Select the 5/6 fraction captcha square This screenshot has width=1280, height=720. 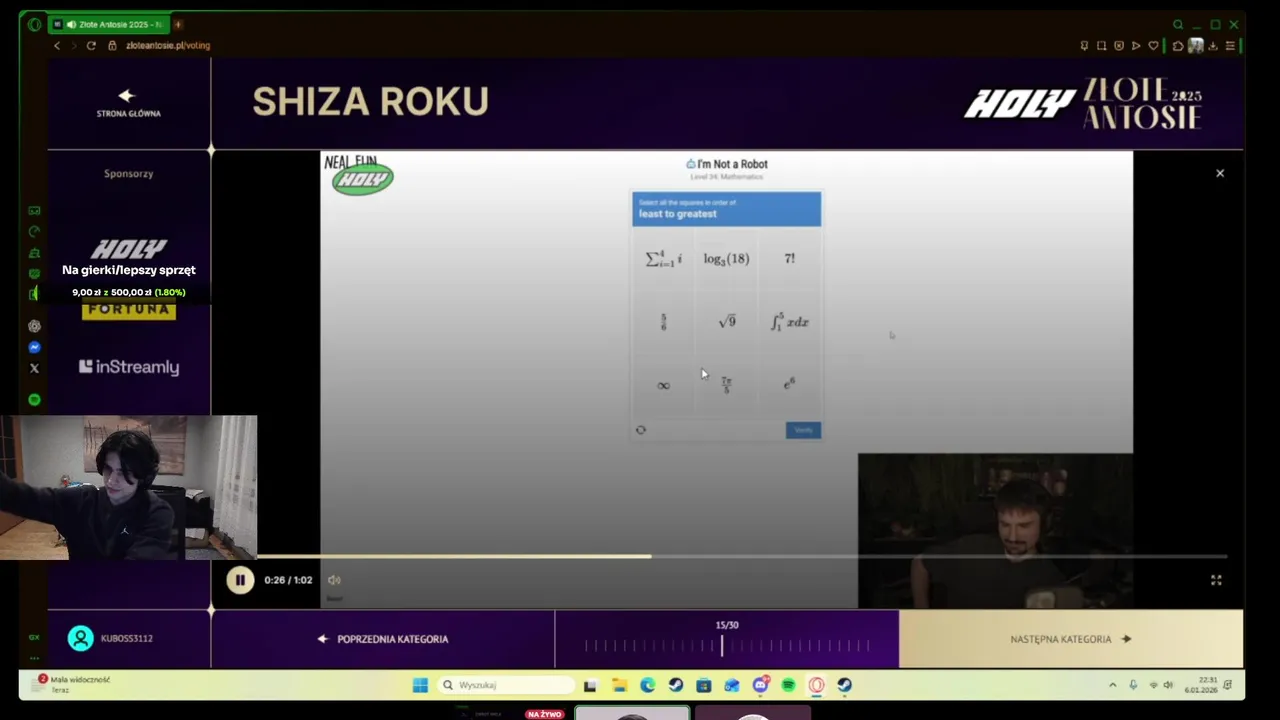coord(663,321)
